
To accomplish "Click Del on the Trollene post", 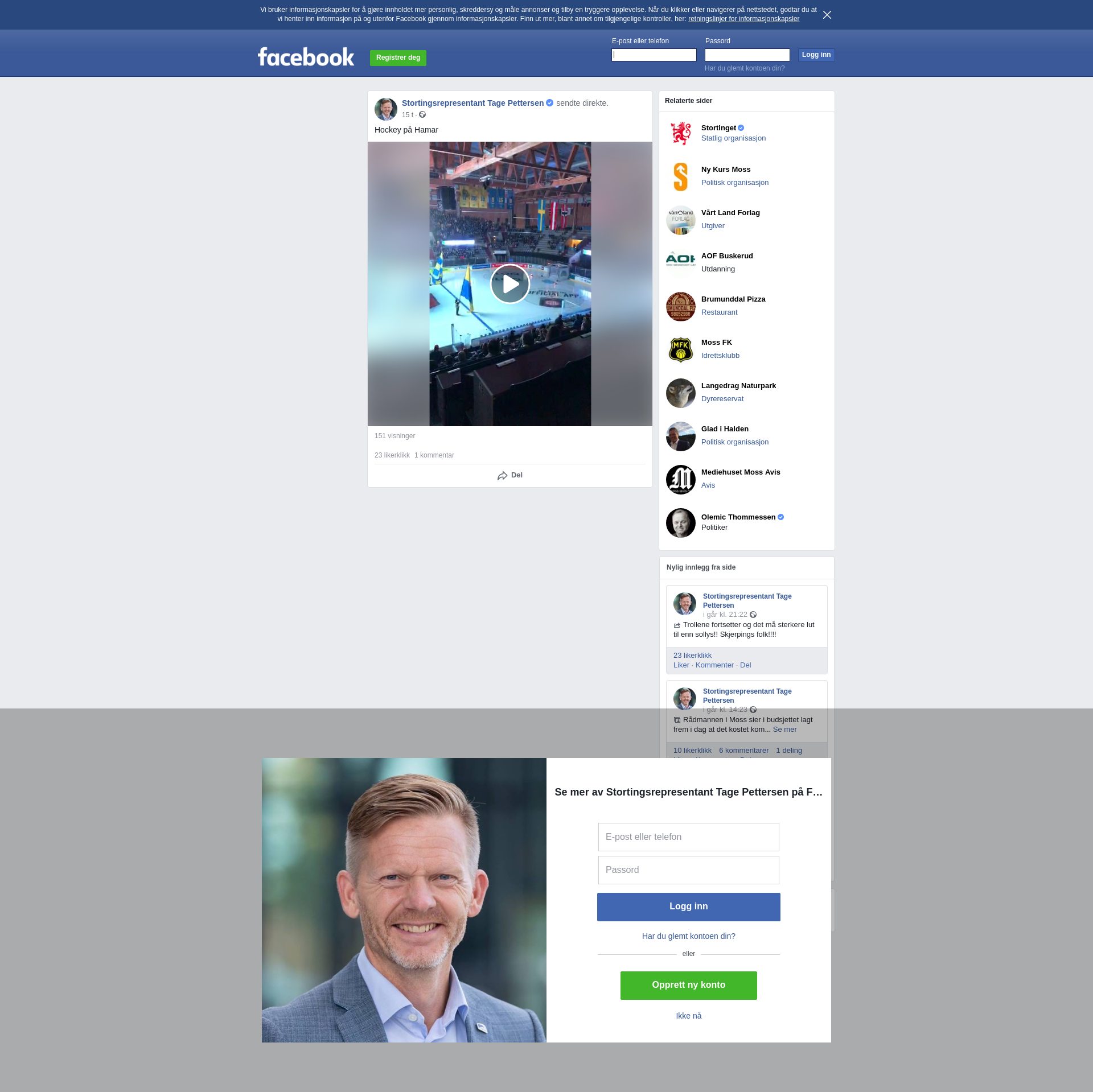I will pos(746,665).
